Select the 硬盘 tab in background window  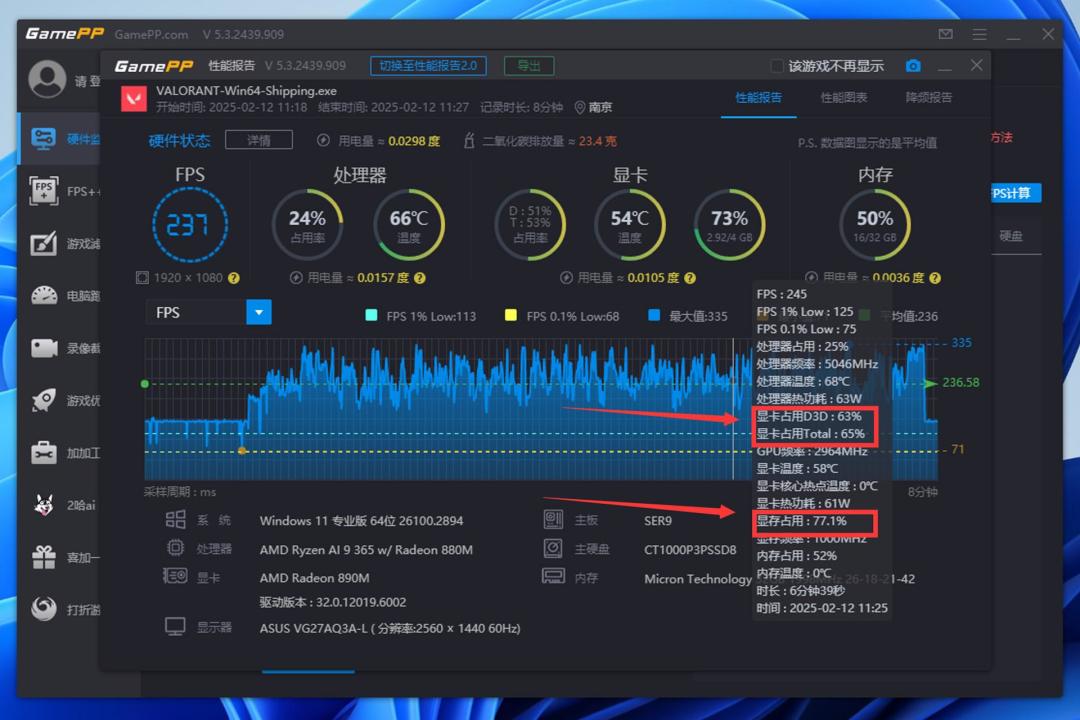click(x=1011, y=236)
